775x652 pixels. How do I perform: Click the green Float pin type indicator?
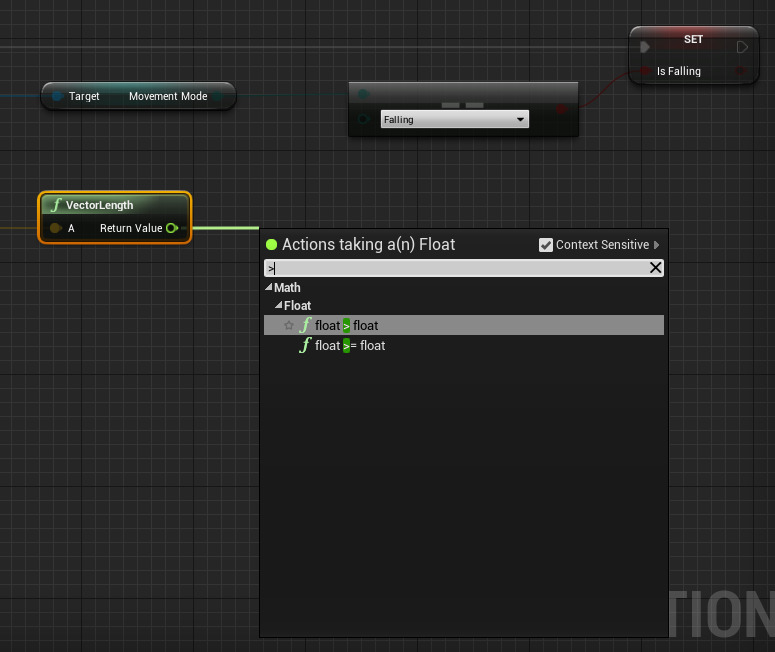click(271, 244)
